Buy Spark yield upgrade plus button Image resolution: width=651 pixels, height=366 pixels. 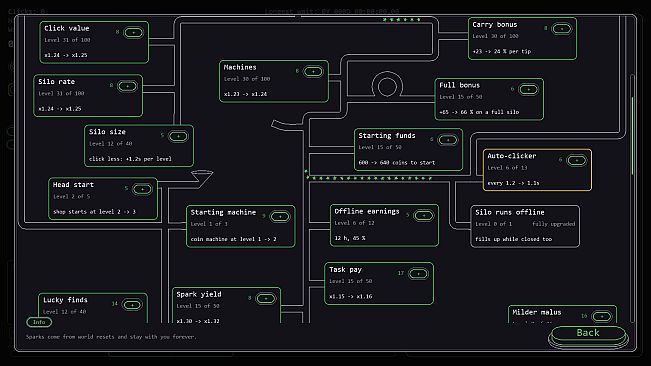tap(266, 298)
